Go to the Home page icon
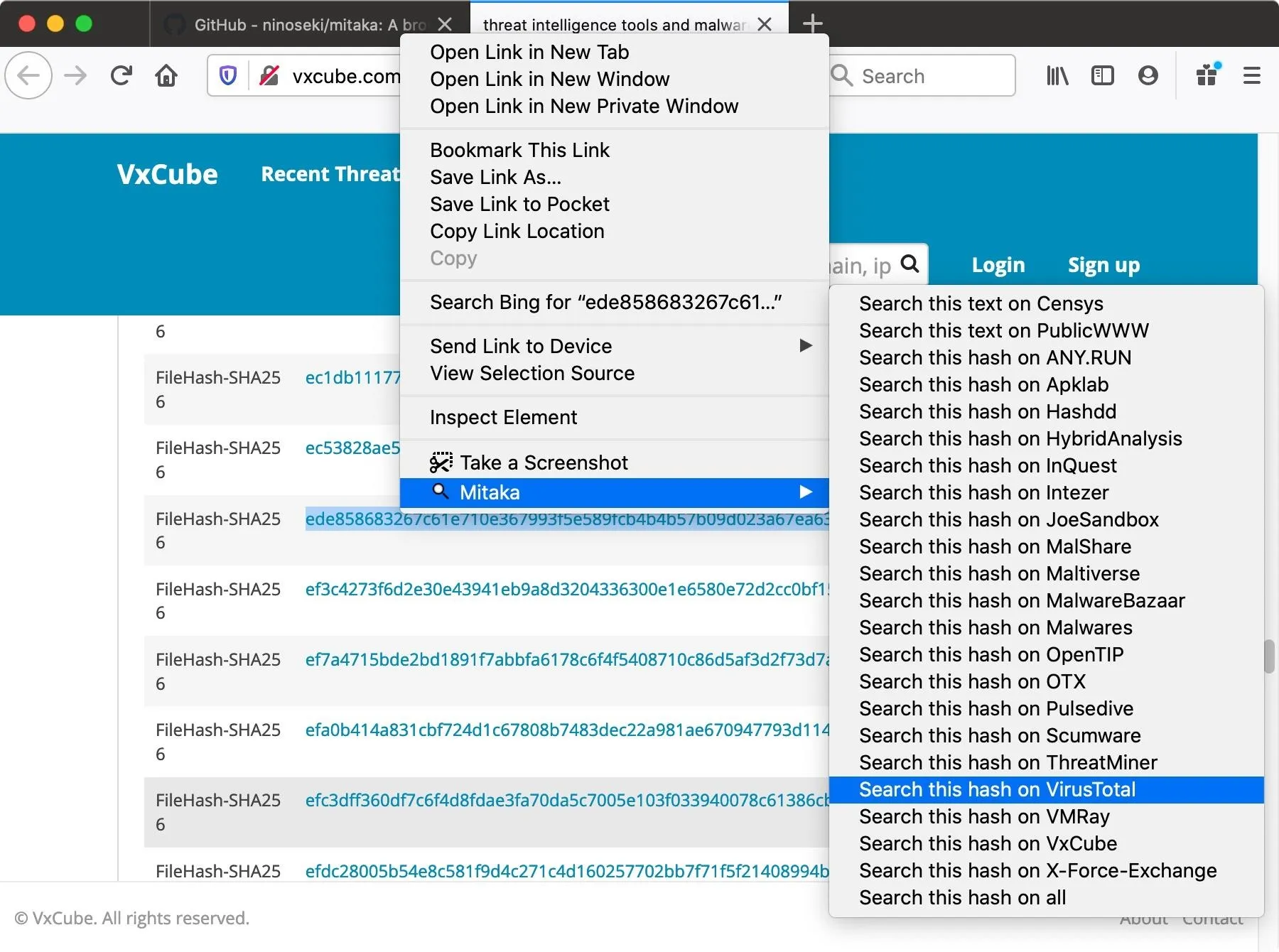 [x=166, y=75]
